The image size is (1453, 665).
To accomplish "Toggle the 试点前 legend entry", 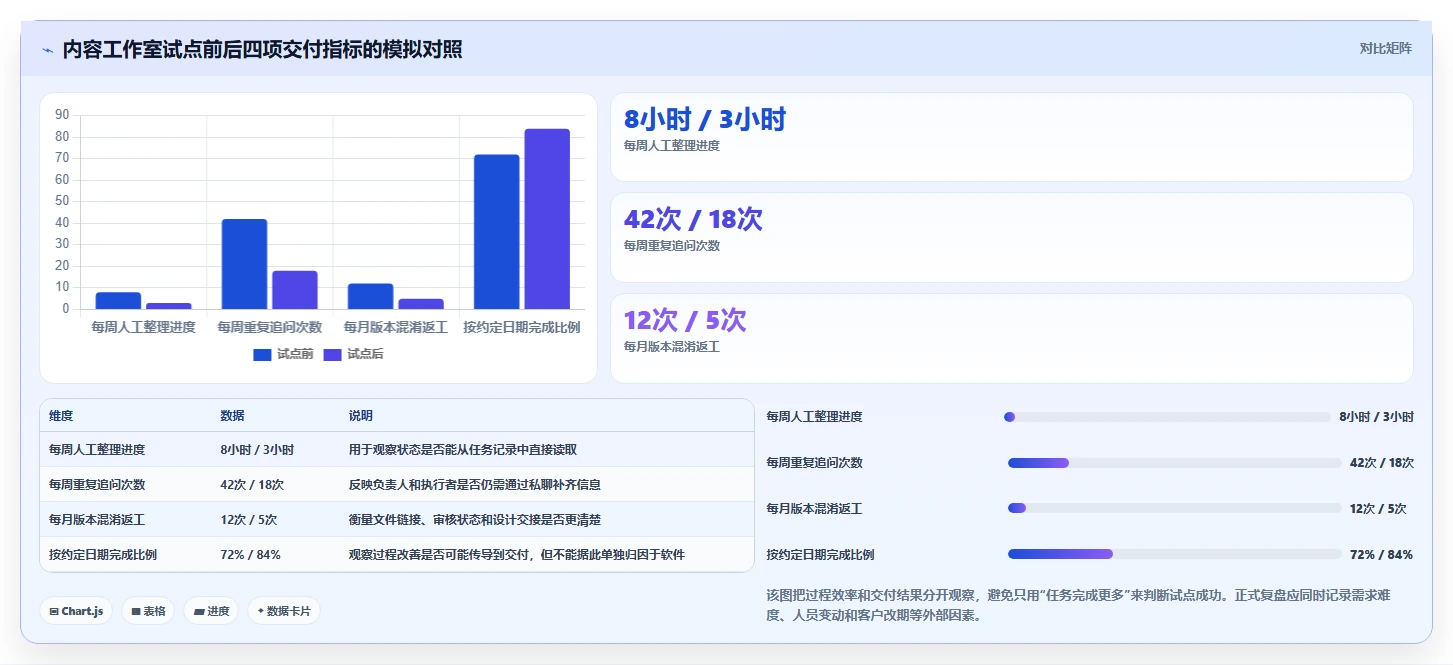I will tap(283, 354).
